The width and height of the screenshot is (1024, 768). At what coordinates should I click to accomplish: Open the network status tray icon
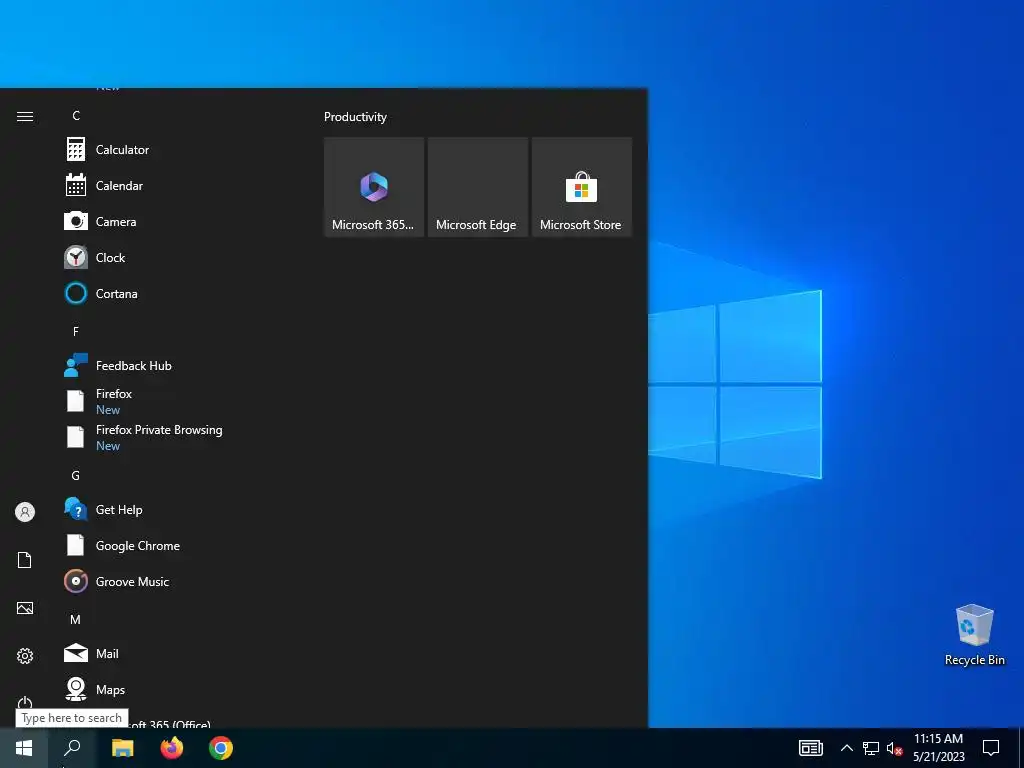tap(871, 748)
